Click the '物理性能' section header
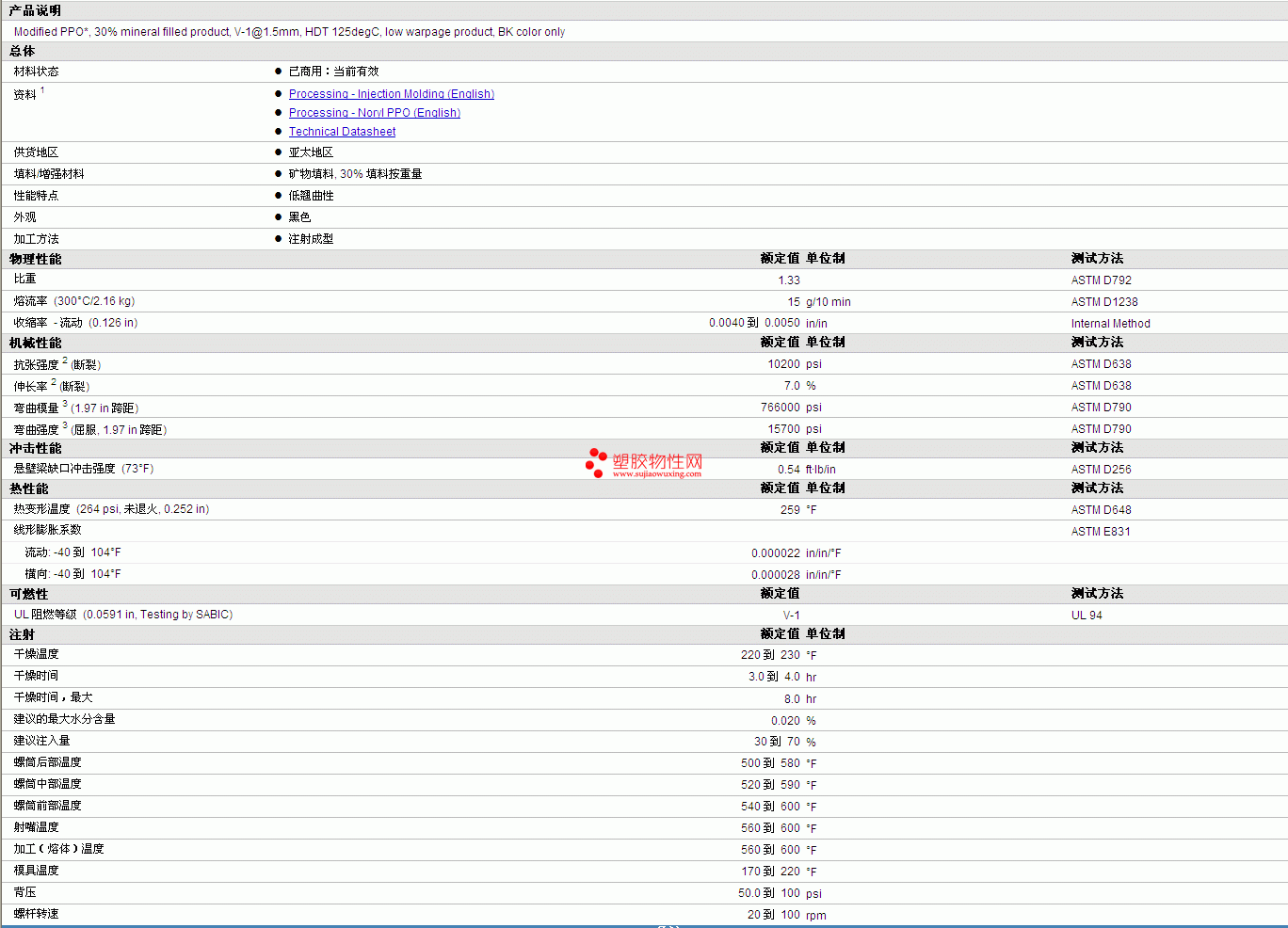 [35, 259]
